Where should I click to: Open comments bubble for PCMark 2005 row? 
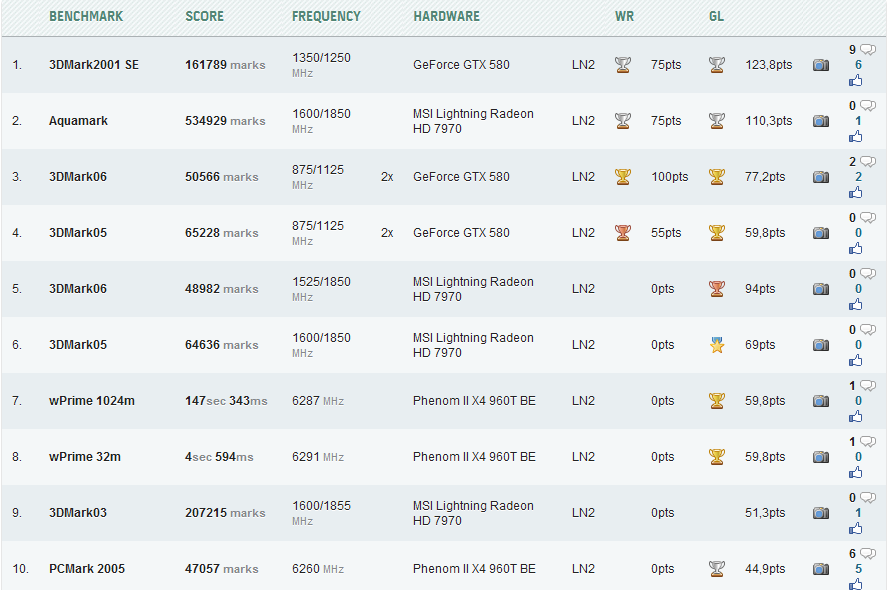pyautogui.click(x=868, y=554)
